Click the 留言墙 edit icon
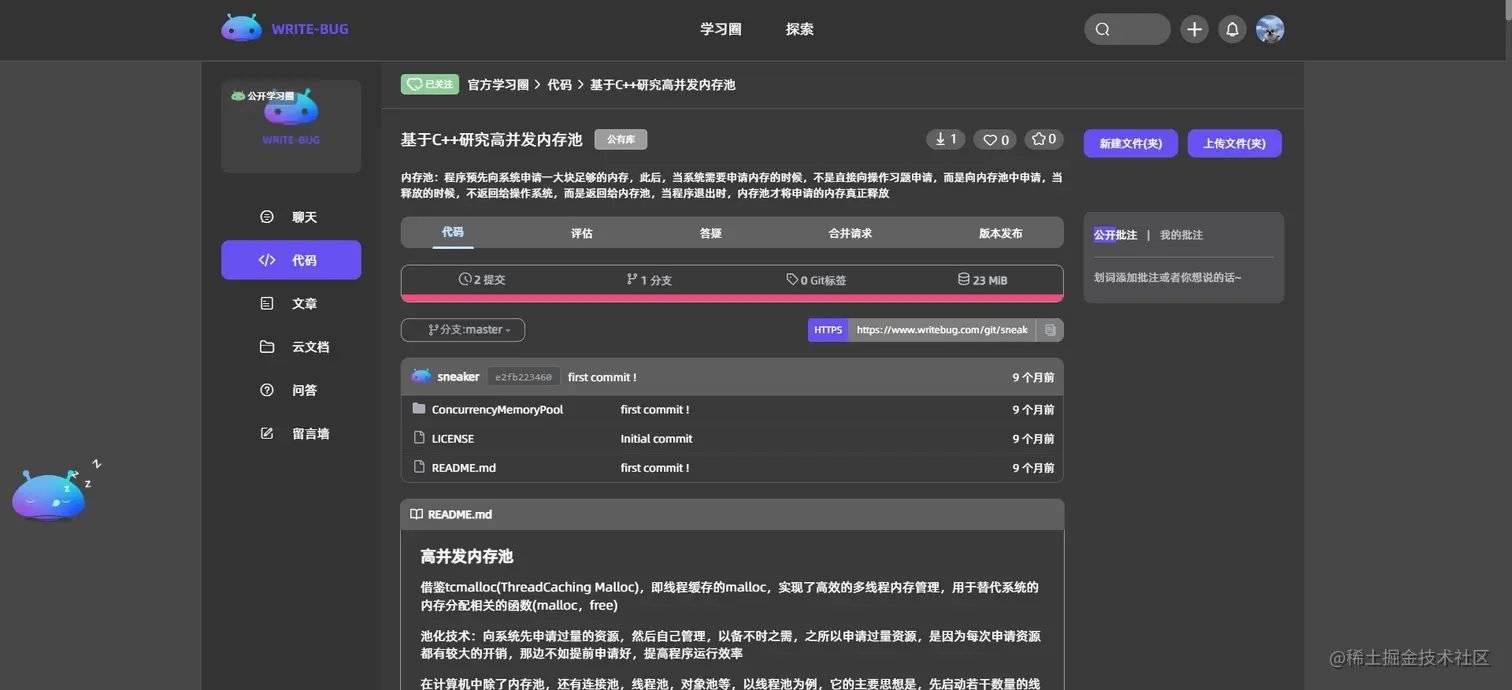1512x690 pixels. pyautogui.click(x=267, y=433)
